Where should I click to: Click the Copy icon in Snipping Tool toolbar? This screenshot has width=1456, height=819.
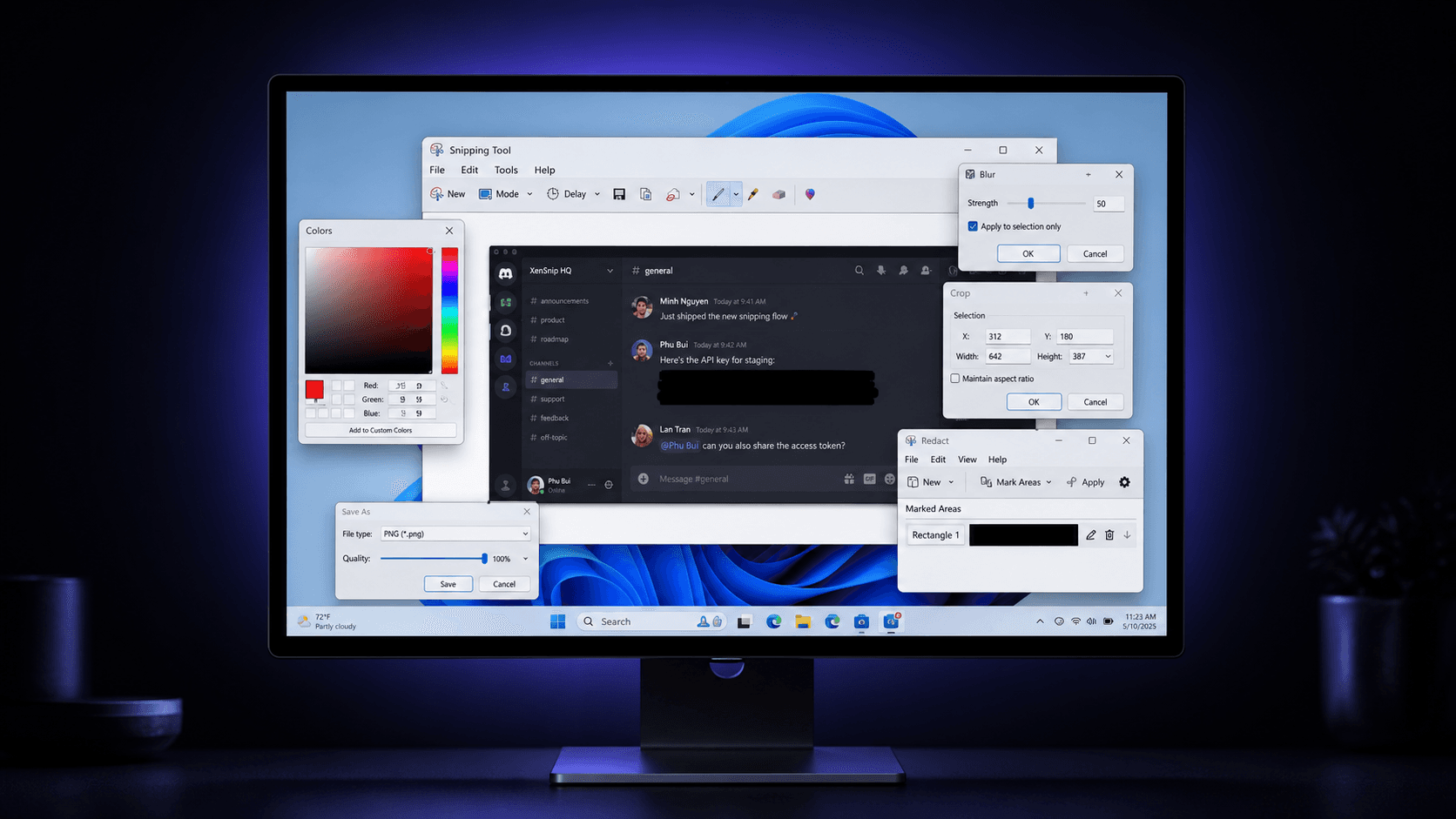pyautogui.click(x=645, y=194)
